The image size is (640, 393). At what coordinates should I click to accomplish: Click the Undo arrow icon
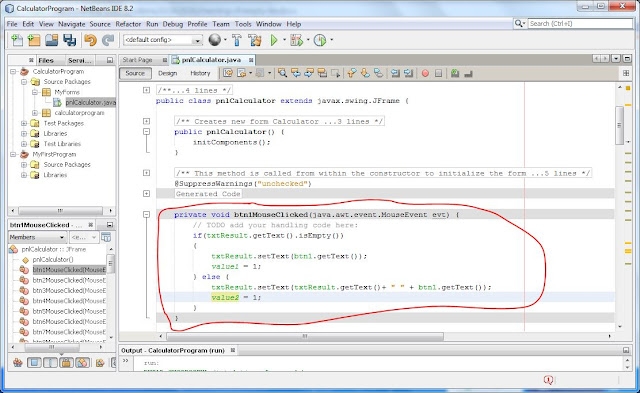[x=90, y=40]
